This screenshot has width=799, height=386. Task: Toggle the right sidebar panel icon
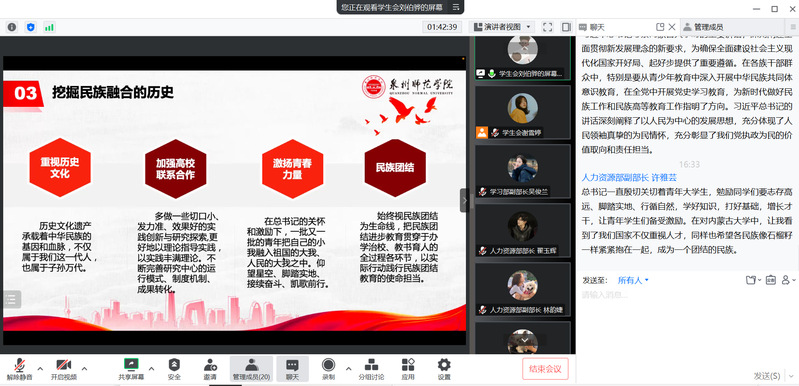(x=566, y=27)
